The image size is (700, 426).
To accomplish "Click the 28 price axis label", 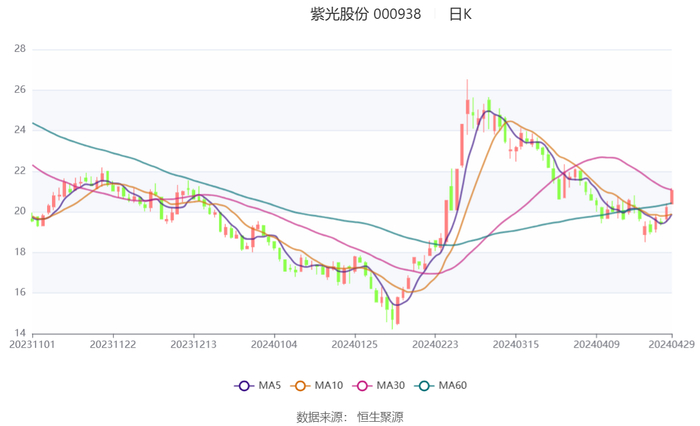I will click(19, 48).
